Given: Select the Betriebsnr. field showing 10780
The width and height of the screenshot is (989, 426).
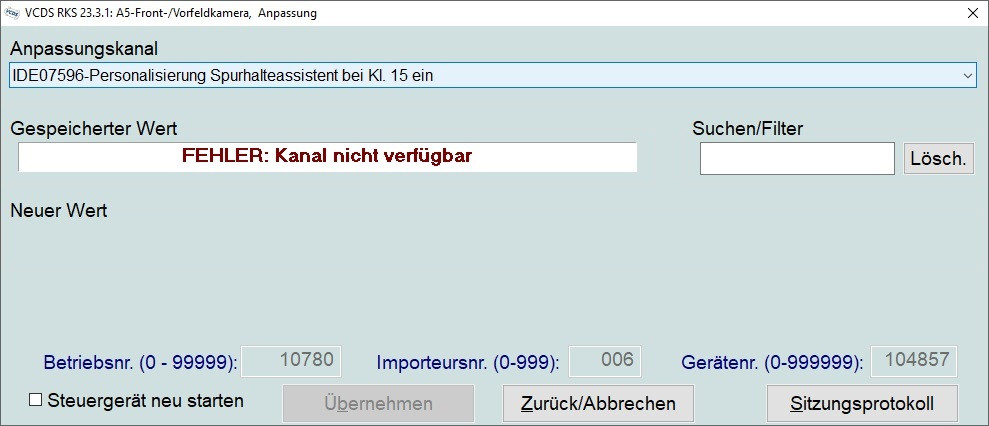Looking at the screenshot, I should click(x=293, y=361).
